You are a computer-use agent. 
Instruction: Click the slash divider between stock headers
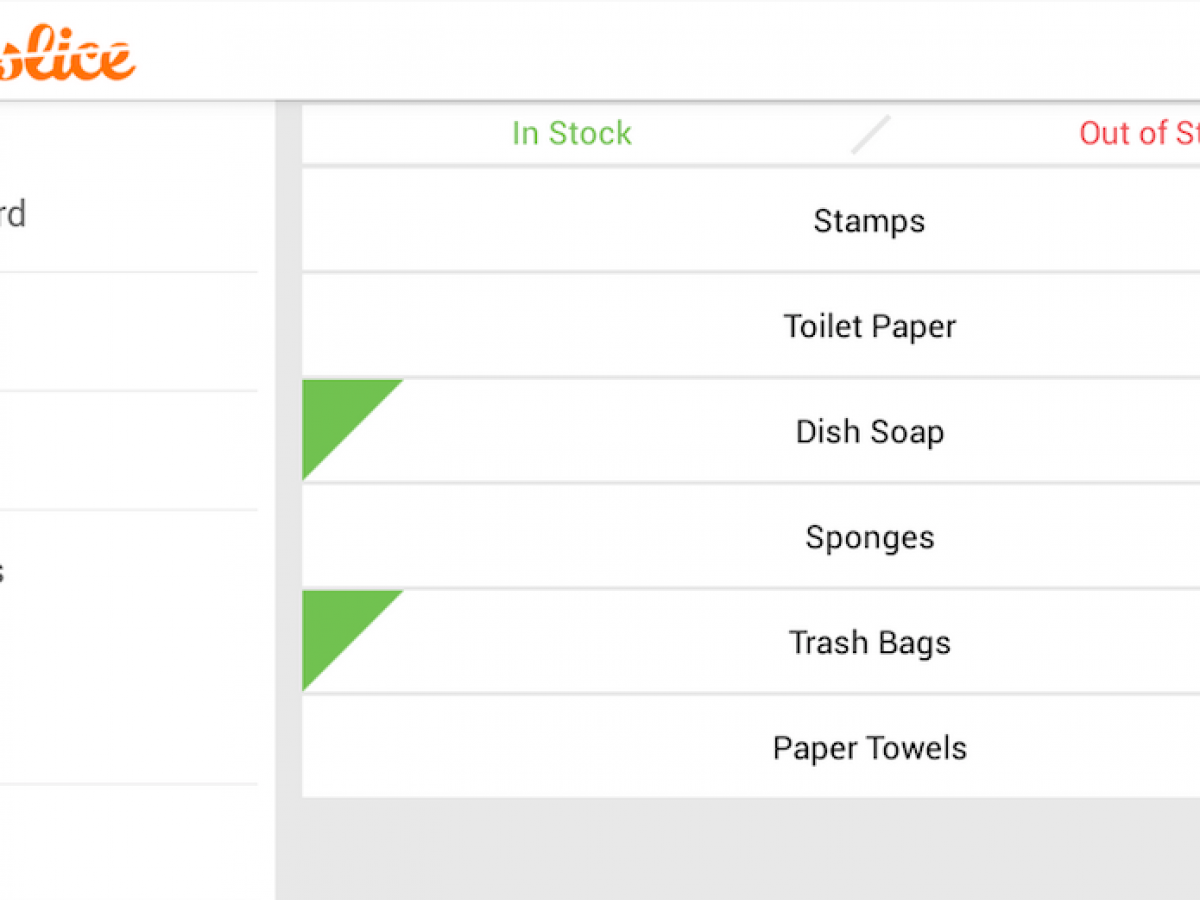[x=870, y=135]
